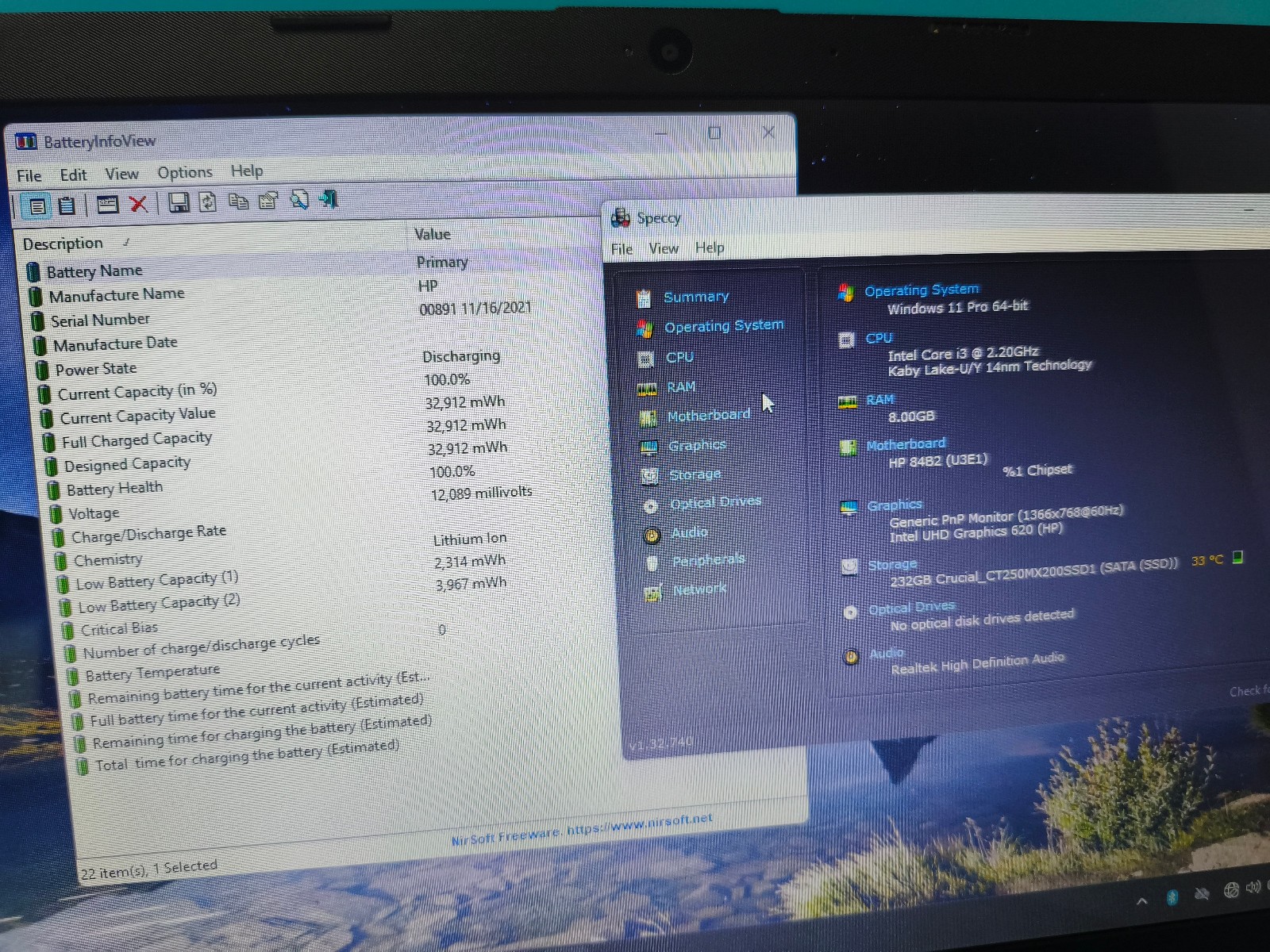
Task: Click Operating System heading link in summary pane
Action: 922,290
